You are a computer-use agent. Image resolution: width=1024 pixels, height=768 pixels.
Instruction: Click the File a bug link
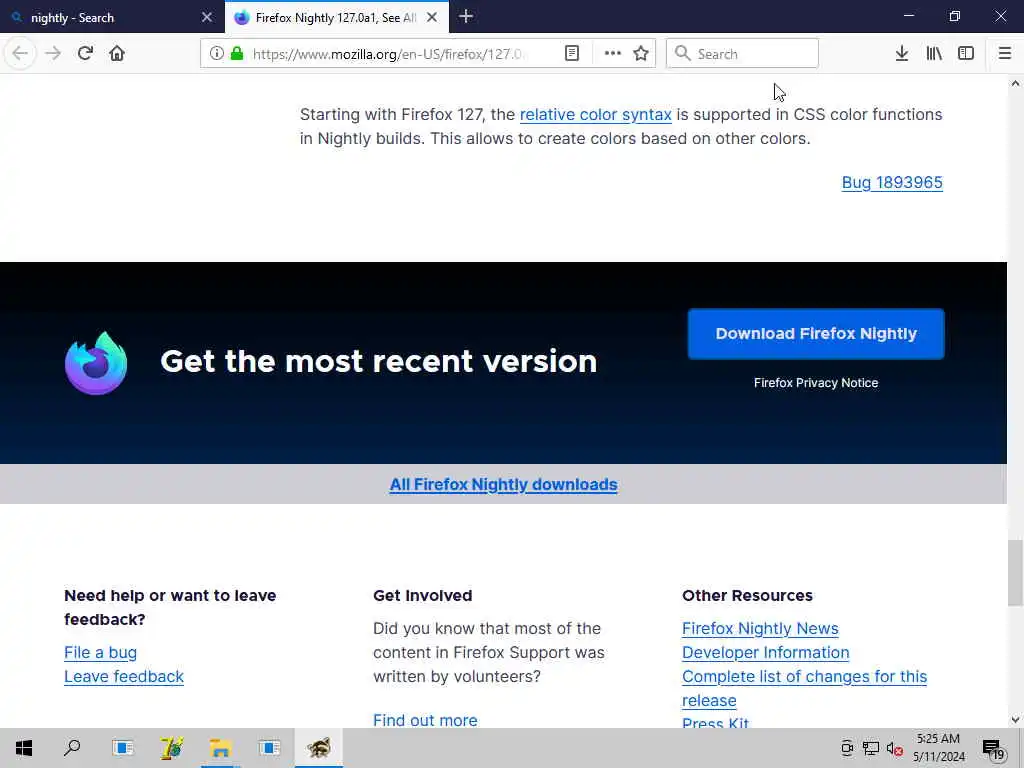click(x=101, y=652)
